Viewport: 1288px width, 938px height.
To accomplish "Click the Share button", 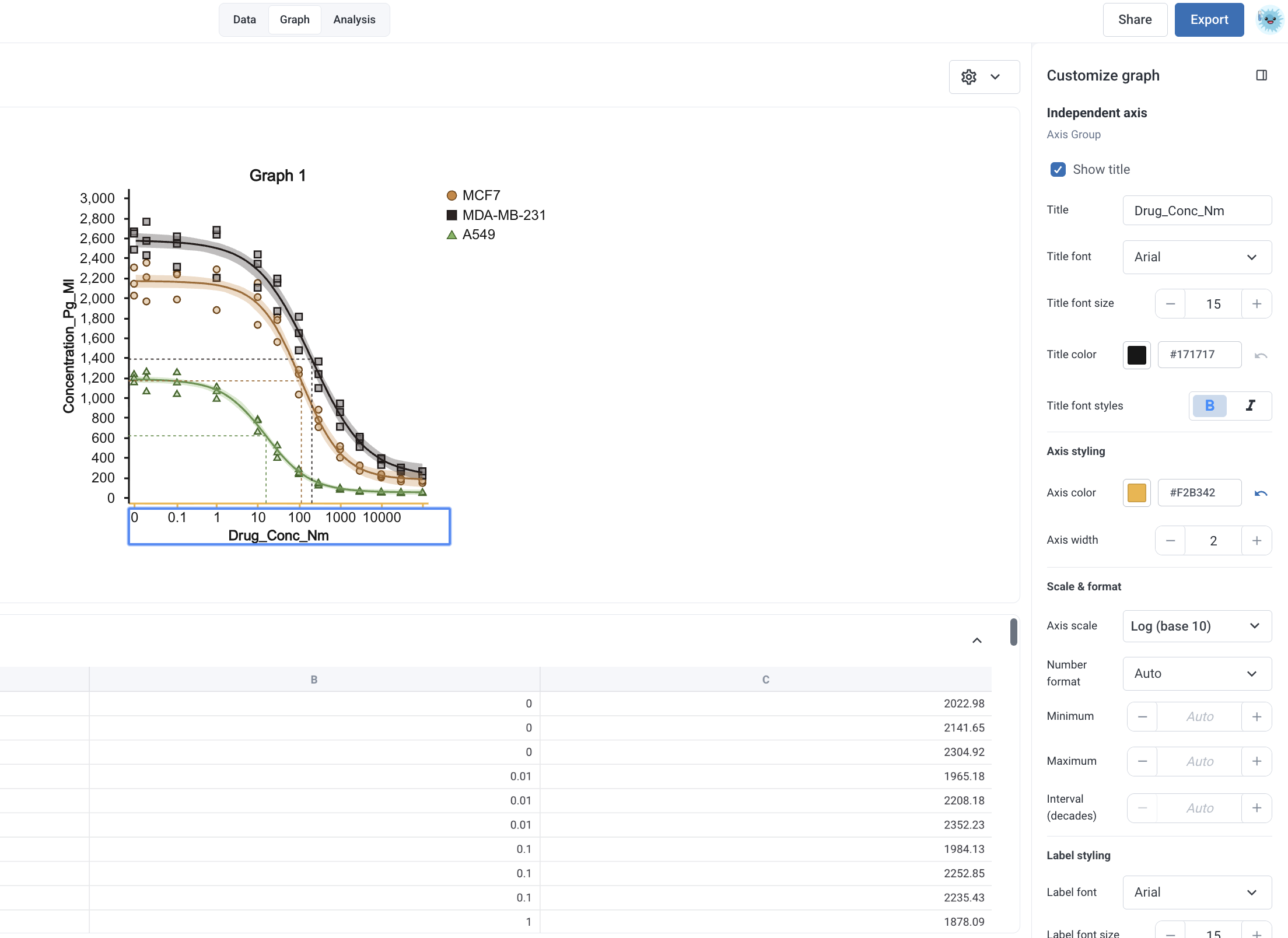I will point(1135,20).
